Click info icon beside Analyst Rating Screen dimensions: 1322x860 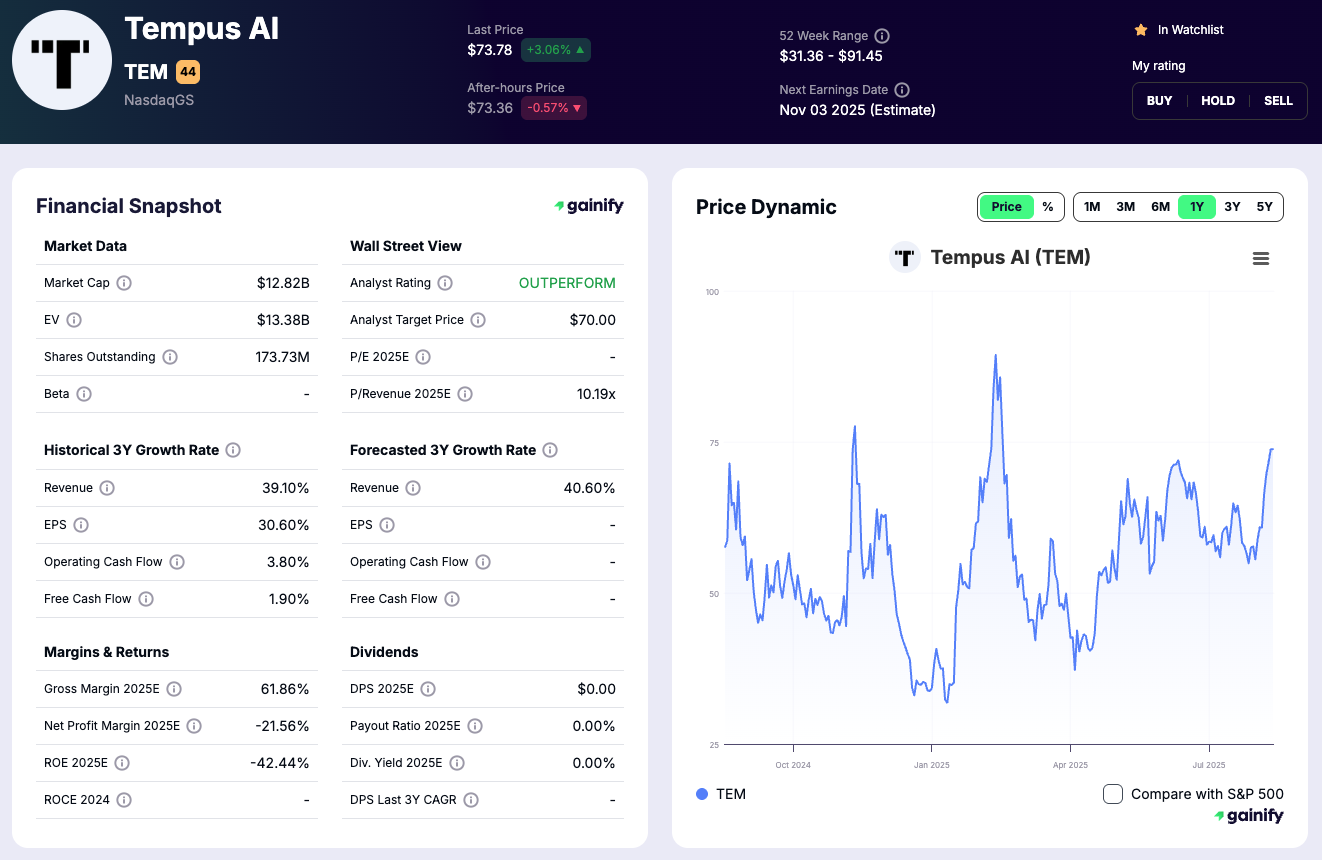click(445, 283)
